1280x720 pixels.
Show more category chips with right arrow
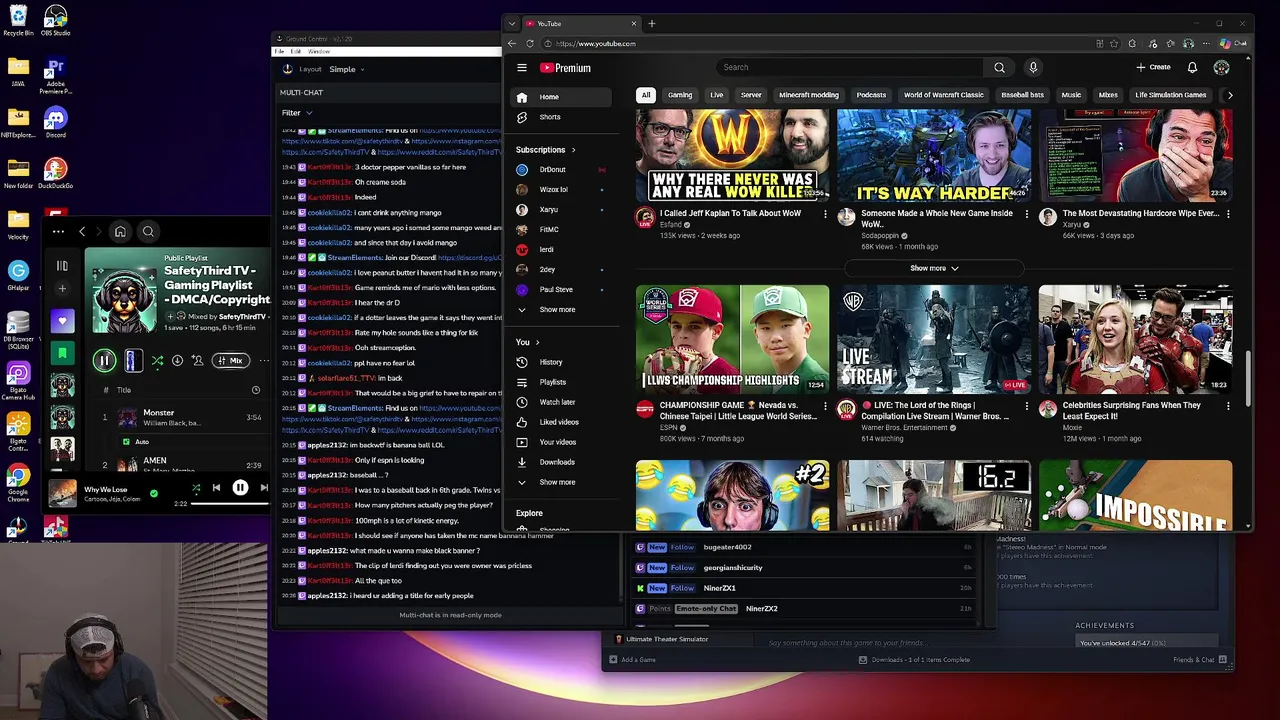[x=1229, y=95]
